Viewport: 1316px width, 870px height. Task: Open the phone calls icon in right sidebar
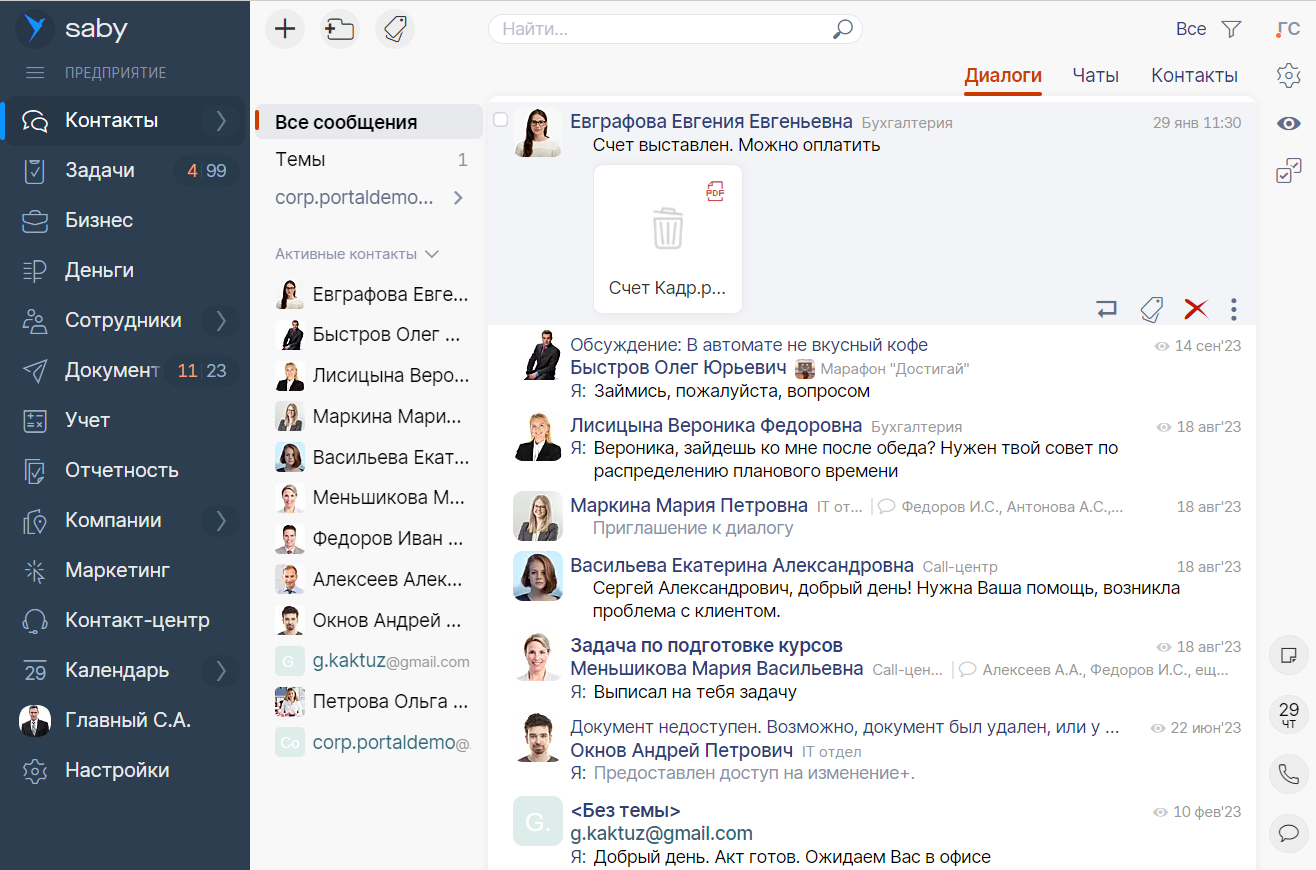[x=1288, y=773]
